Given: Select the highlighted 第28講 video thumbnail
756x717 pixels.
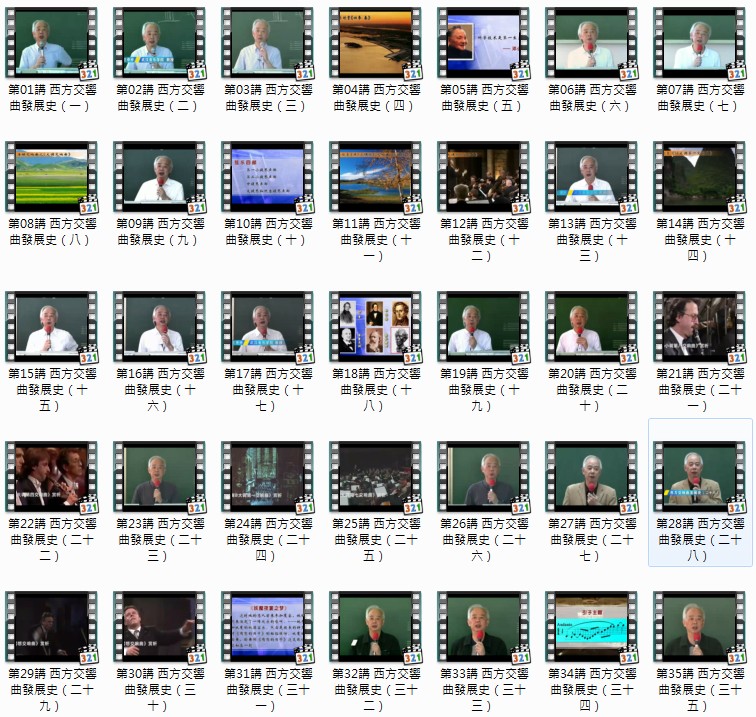Looking at the screenshot, I should (699, 477).
